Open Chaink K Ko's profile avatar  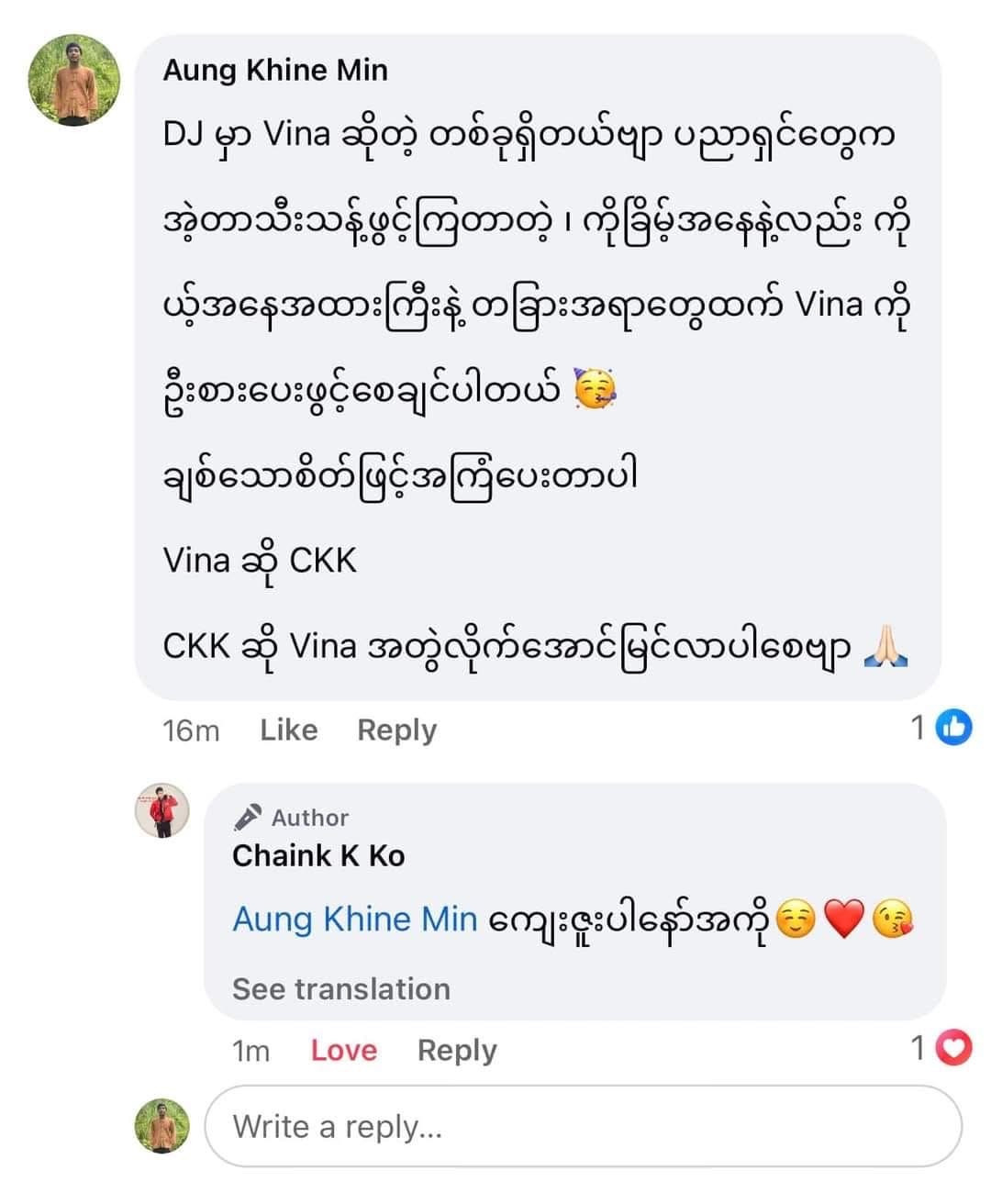(x=163, y=811)
